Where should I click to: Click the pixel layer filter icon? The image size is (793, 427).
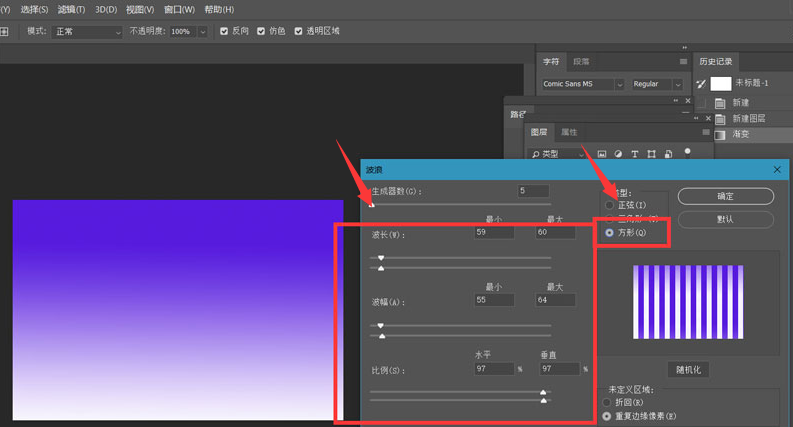pos(602,154)
